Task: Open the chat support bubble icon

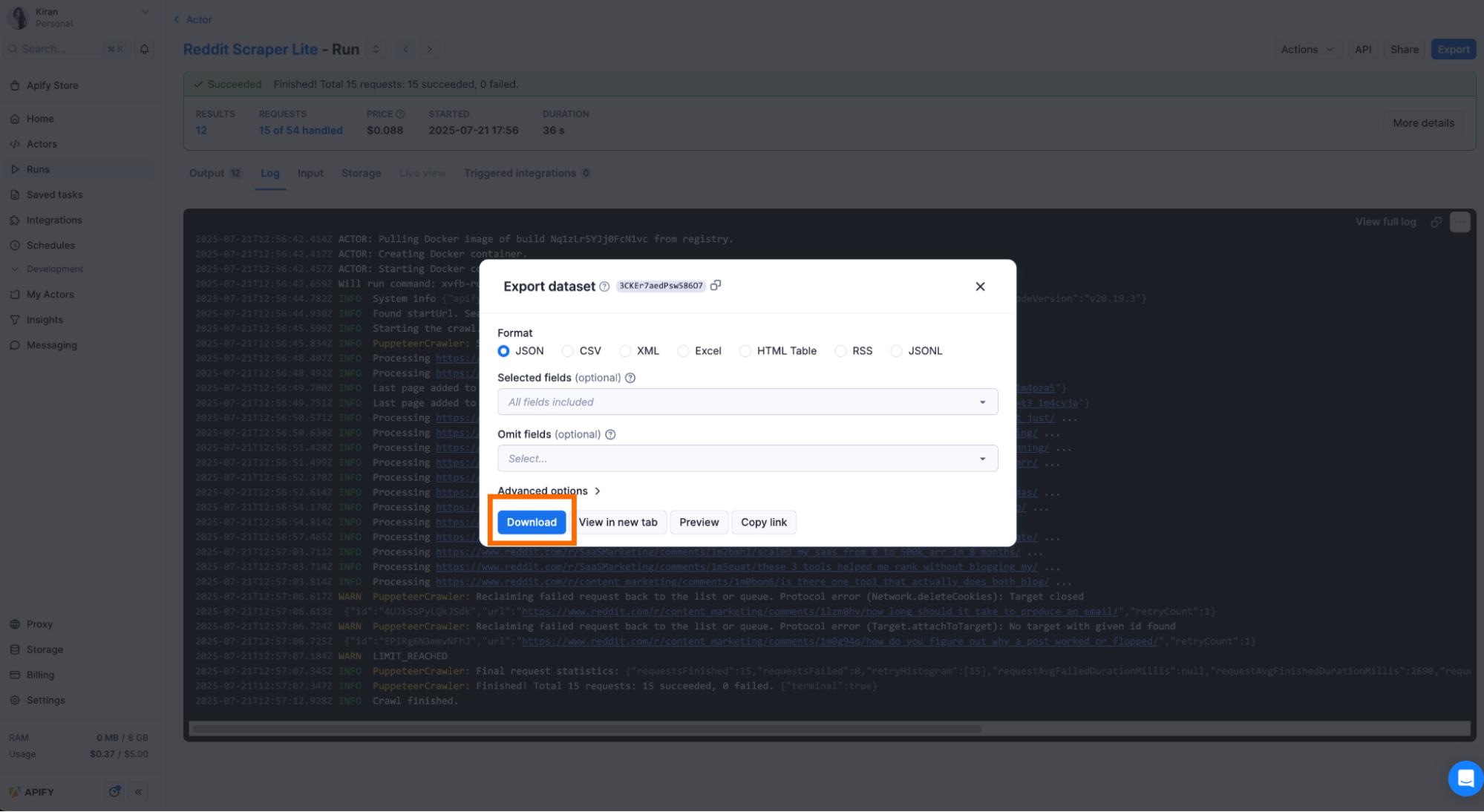Action: pos(1465,778)
